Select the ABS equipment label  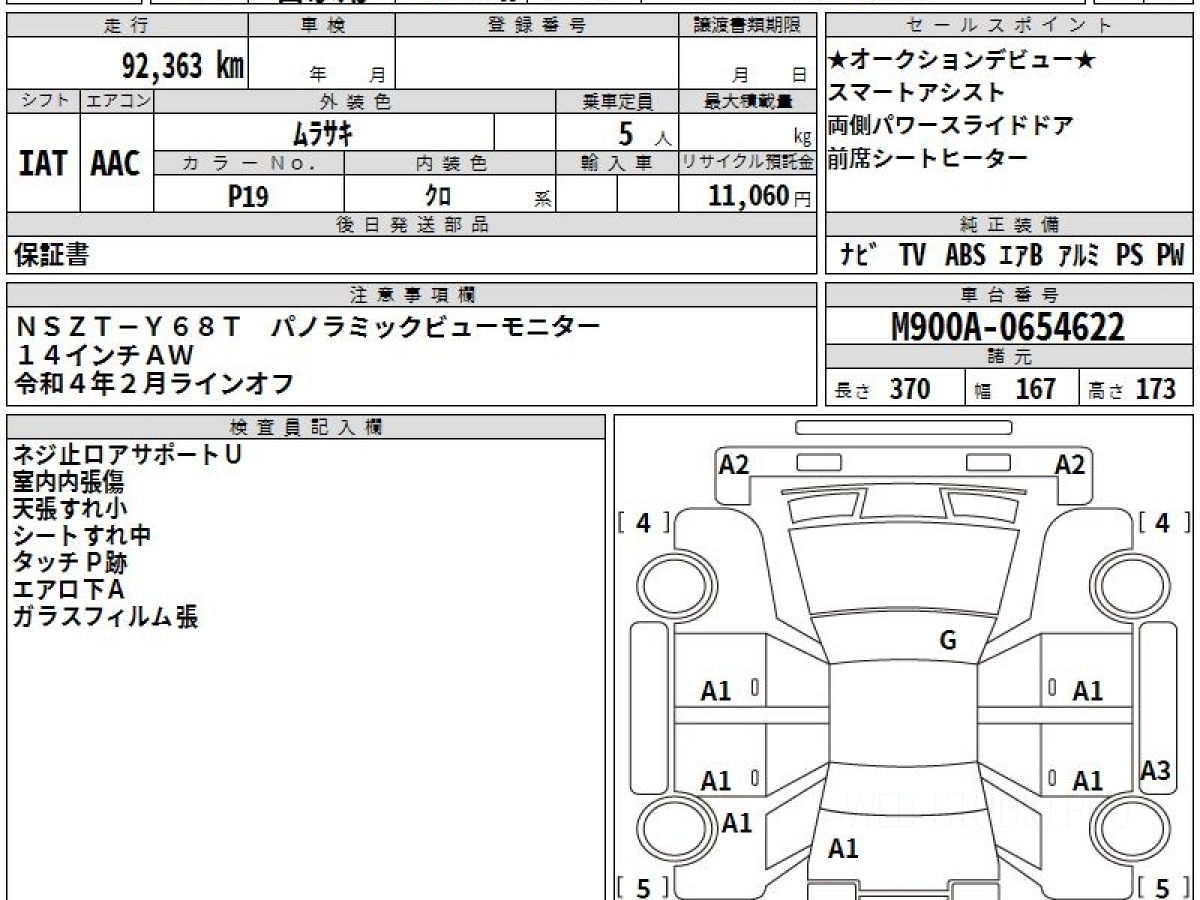[x=965, y=255]
